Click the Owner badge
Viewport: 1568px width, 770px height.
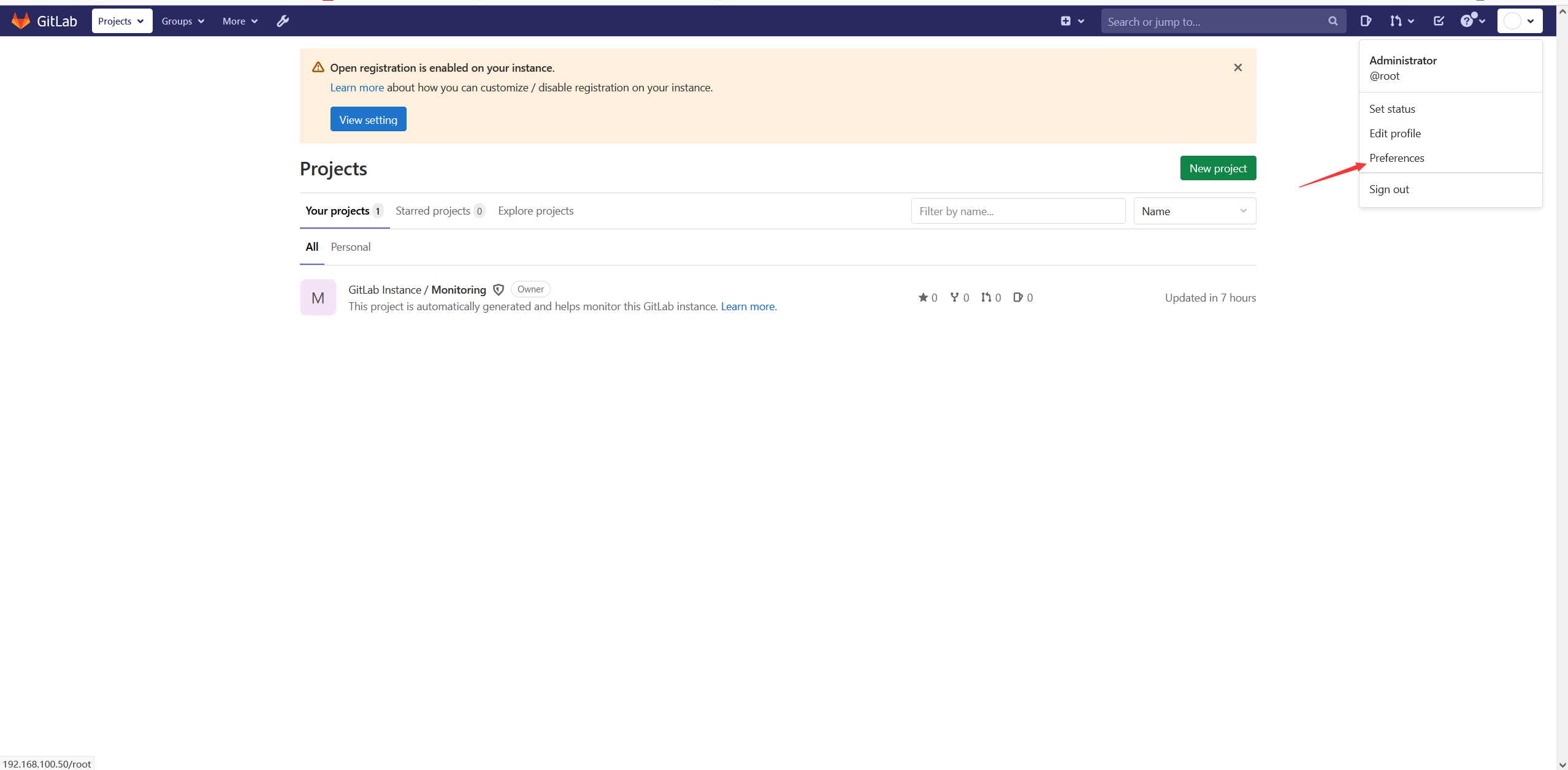(530, 289)
